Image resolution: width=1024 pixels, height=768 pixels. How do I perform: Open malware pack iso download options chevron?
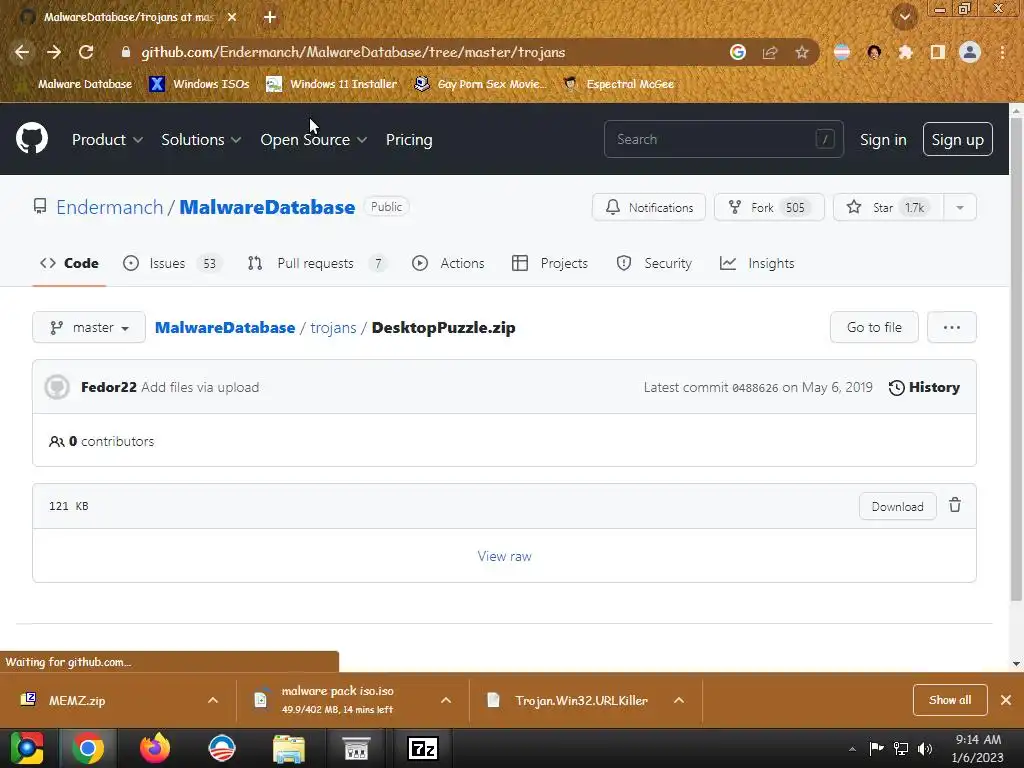[x=446, y=700]
